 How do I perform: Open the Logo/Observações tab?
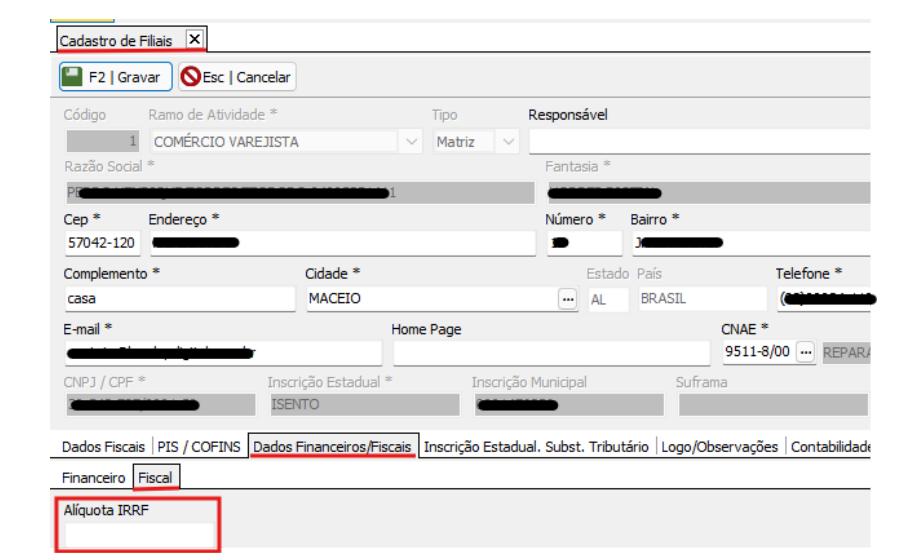coord(719,447)
